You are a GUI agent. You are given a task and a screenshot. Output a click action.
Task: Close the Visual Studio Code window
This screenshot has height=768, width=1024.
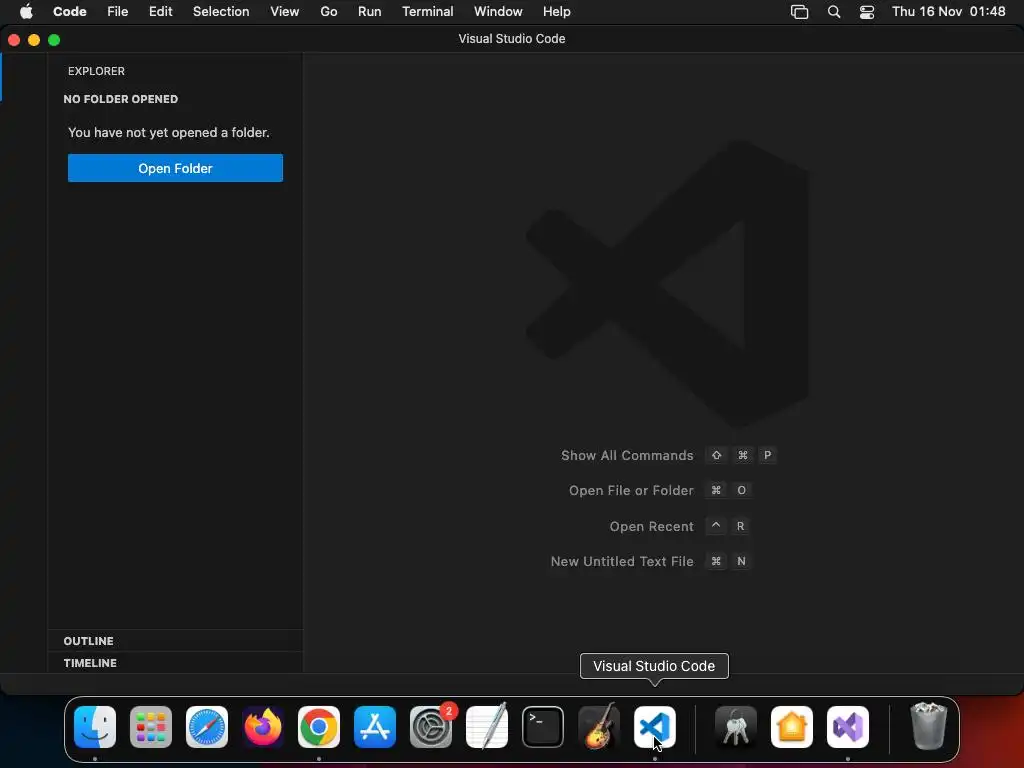14,40
